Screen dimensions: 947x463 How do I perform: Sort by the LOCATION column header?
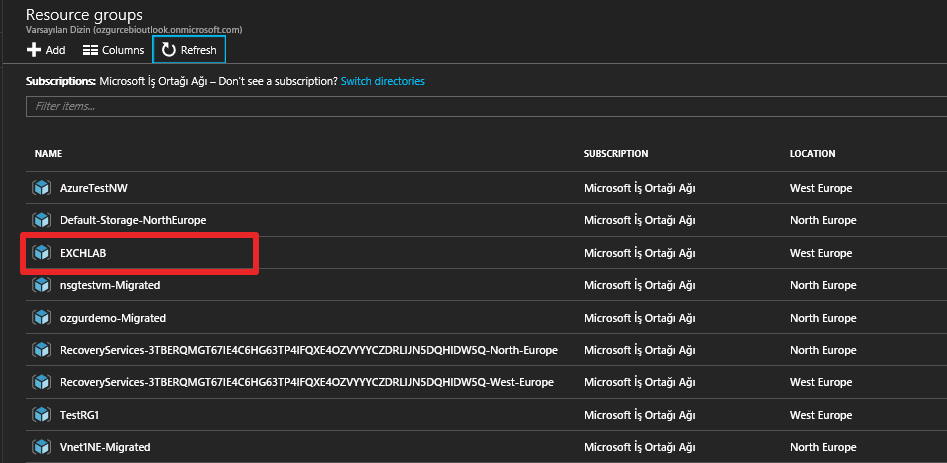coord(812,154)
